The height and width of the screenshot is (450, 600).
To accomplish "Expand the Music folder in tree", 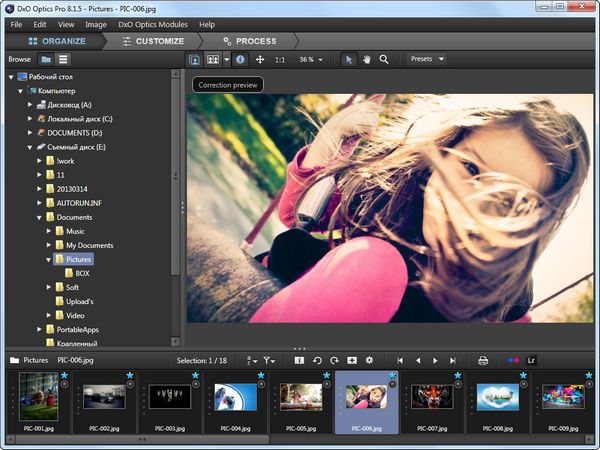I will (48, 231).
